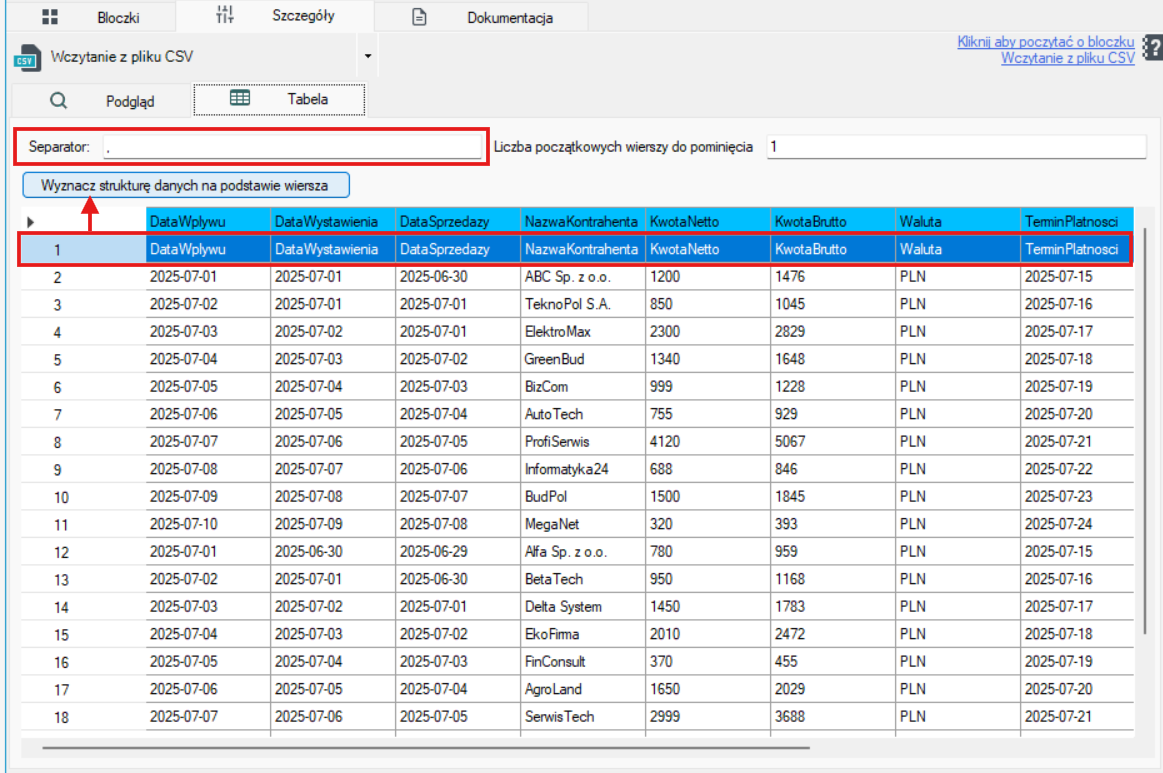Click the help question mark icon
This screenshot has height=773, width=1163.
coord(1153,49)
